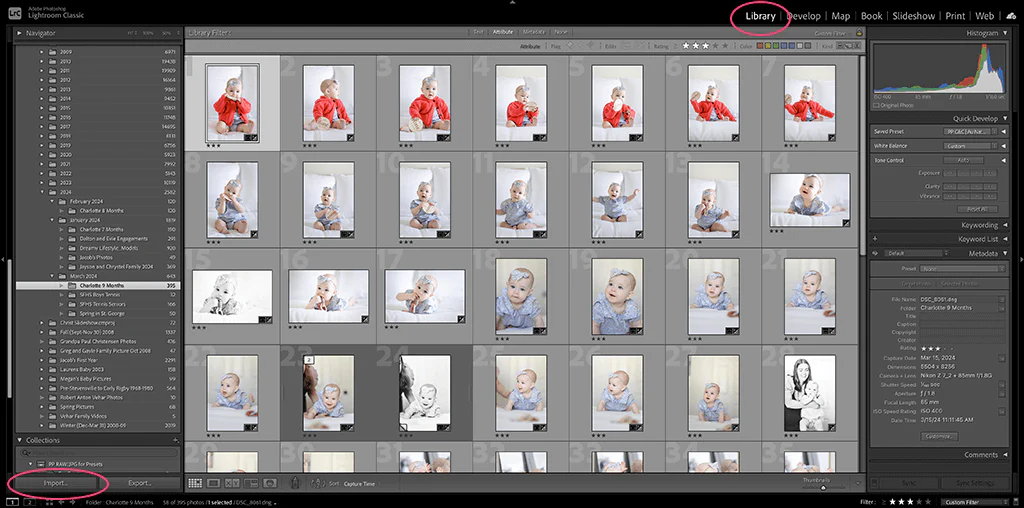Add new collection with plus icon
Image resolution: width=1024 pixels, height=508 pixels.
click(x=175, y=440)
